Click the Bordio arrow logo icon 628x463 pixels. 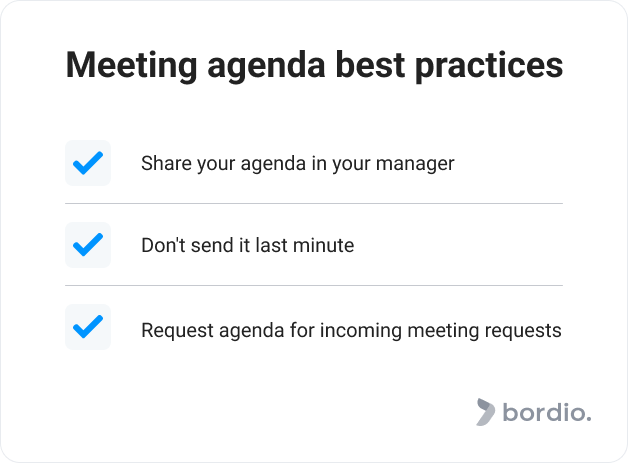coord(485,412)
